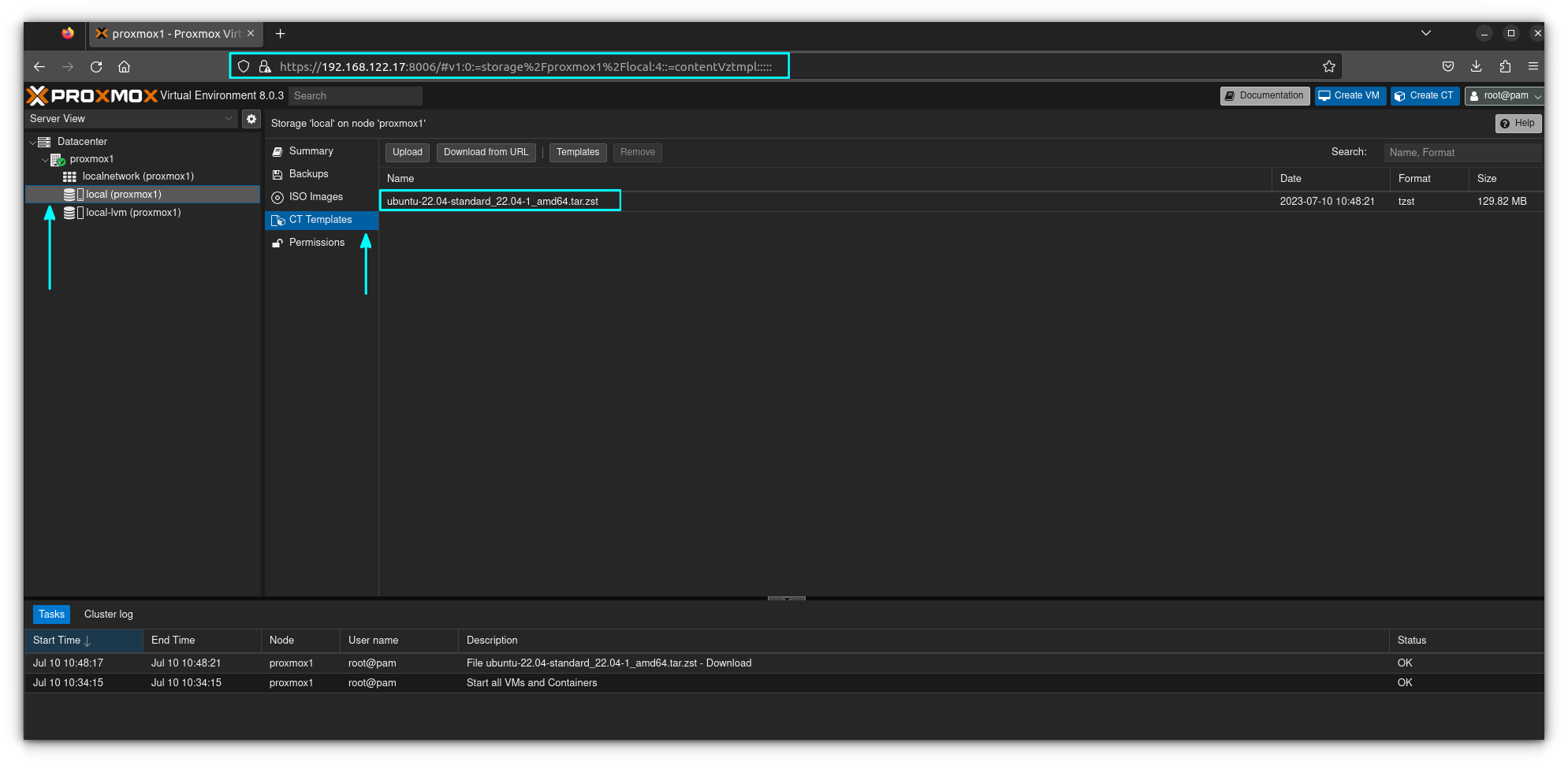Sort tasks by Status header
The image size is (1568, 765).
(1466, 641)
